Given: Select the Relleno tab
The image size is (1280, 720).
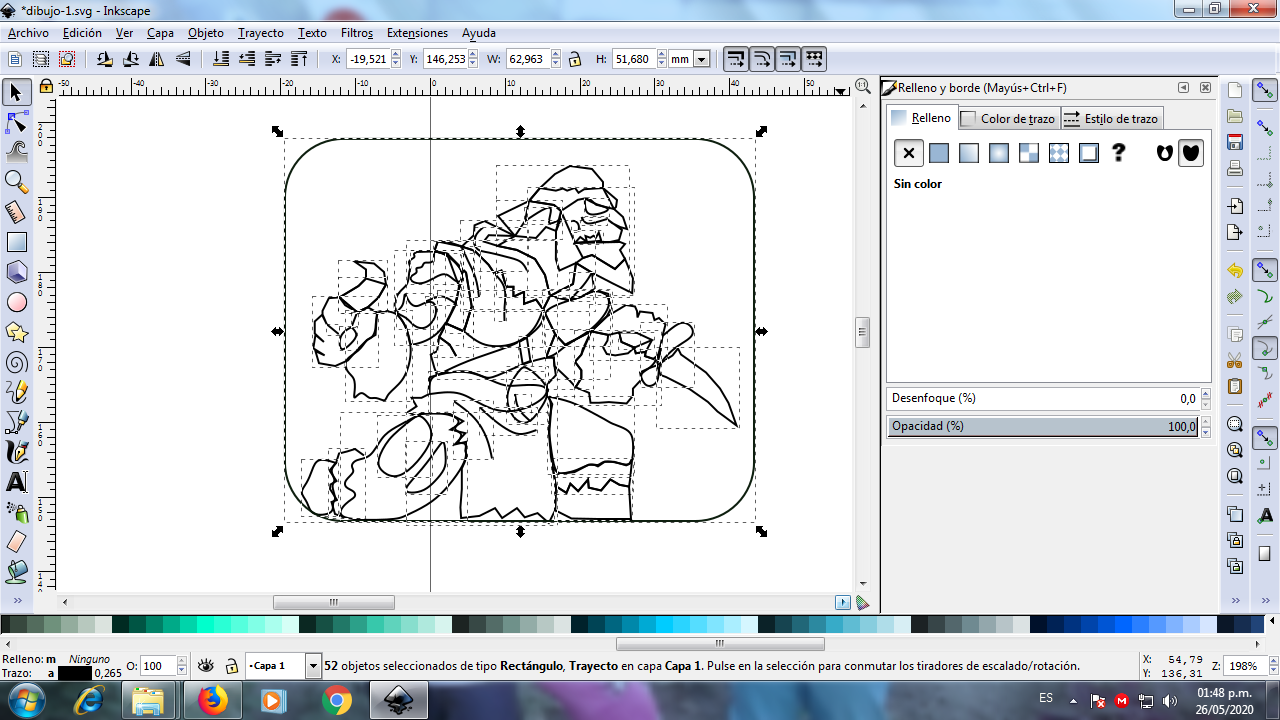Looking at the screenshot, I should point(922,117).
